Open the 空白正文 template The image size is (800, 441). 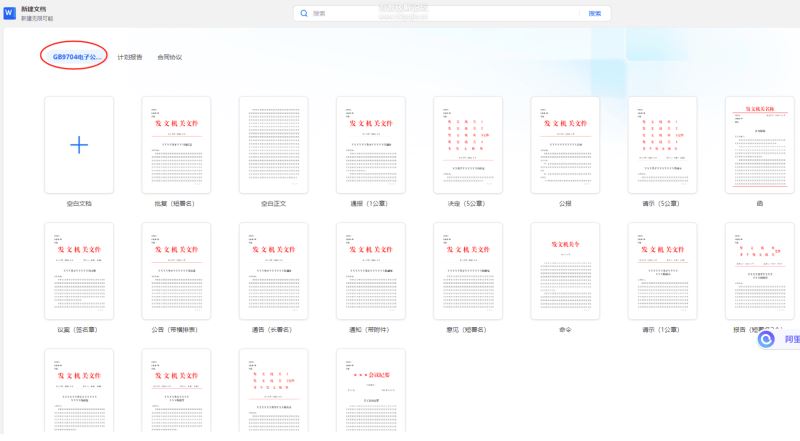pyautogui.click(x=273, y=144)
